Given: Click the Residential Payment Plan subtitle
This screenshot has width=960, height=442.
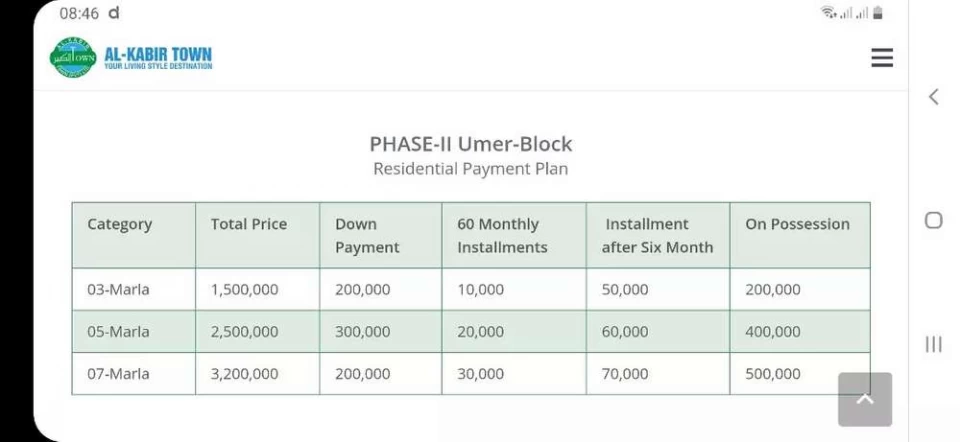Looking at the screenshot, I should [x=471, y=169].
